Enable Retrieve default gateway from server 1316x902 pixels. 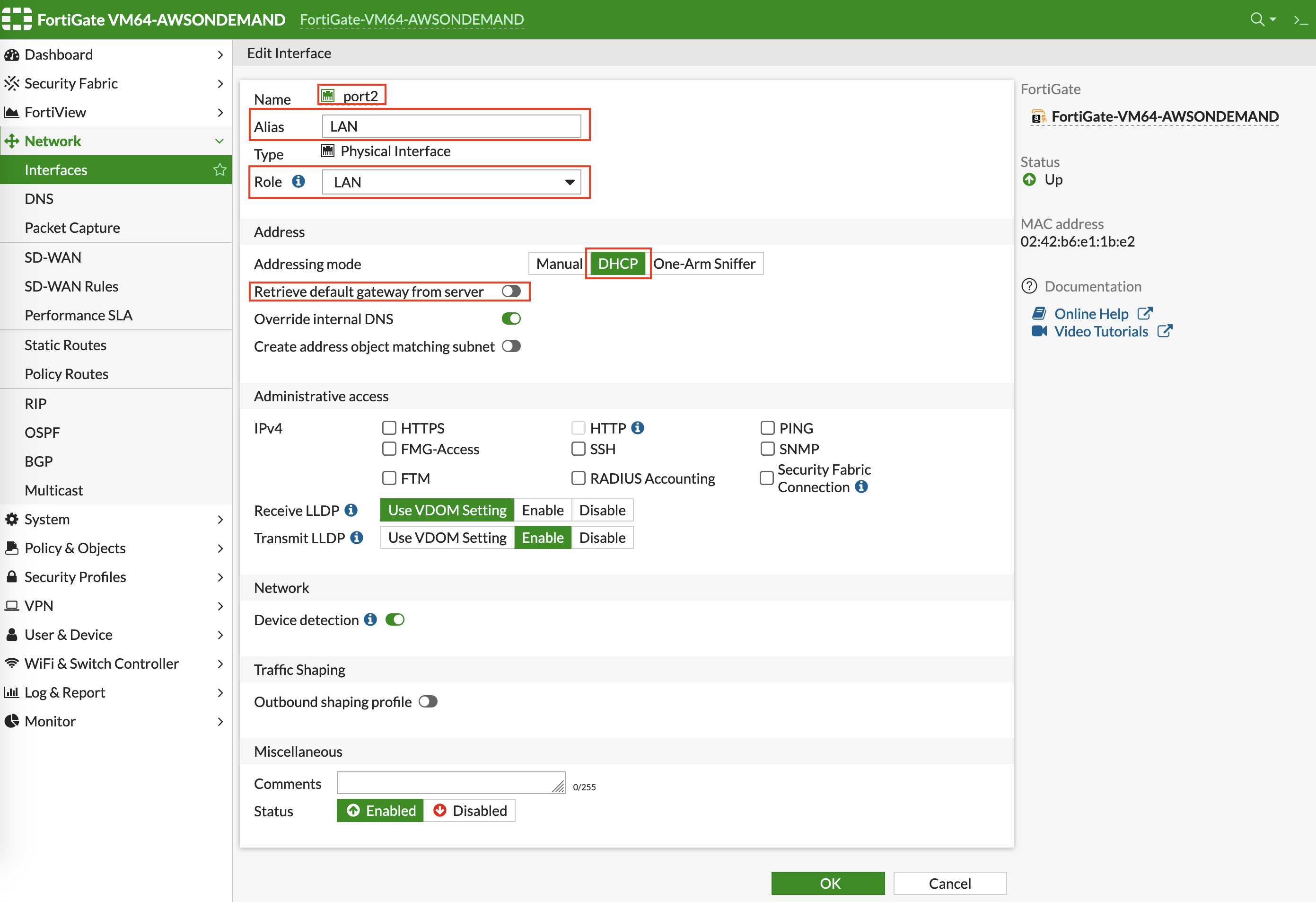point(511,291)
